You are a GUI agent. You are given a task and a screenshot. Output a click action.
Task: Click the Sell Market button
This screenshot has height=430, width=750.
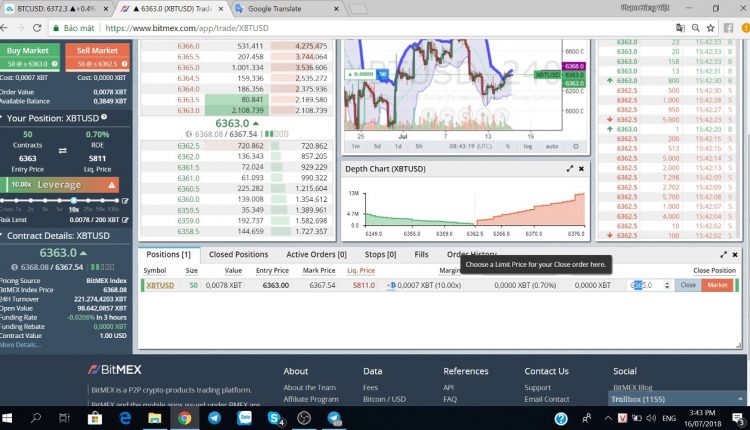click(97, 57)
